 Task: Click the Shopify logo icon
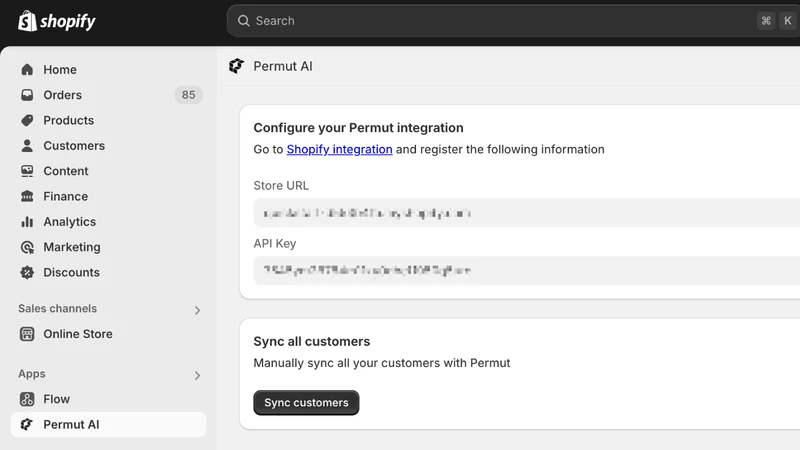[27, 21]
